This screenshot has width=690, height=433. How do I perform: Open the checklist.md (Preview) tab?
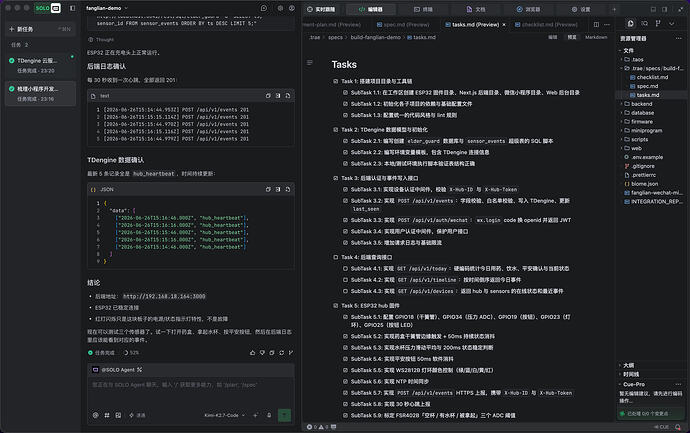coord(546,25)
